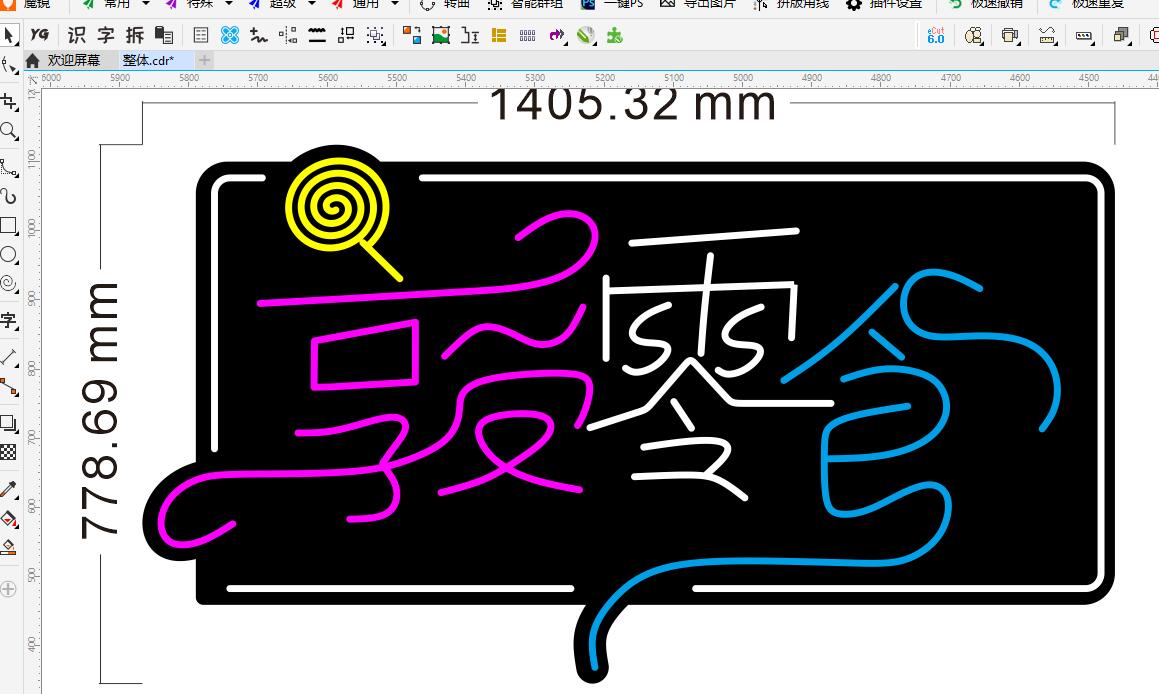Click the swap squares arrows icon
This screenshot has width=1159, height=694.
pyautogui.click(x=346, y=35)
